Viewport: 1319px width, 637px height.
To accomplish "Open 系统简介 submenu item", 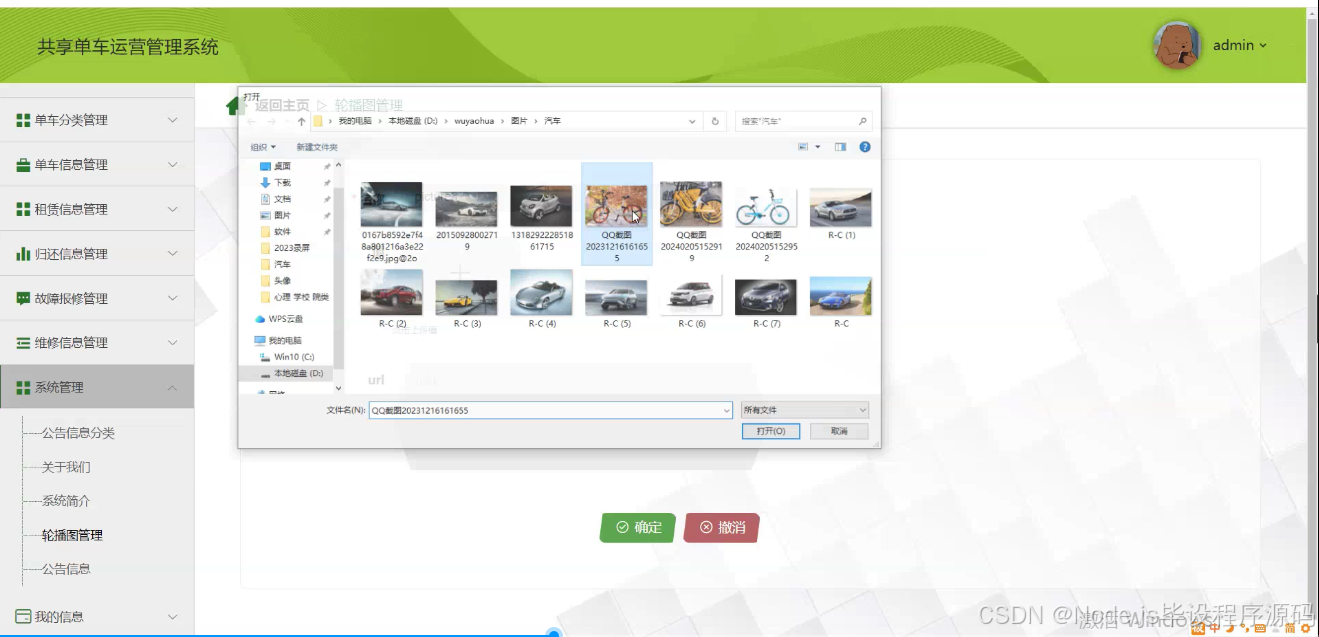I will [x=66, y=501].
